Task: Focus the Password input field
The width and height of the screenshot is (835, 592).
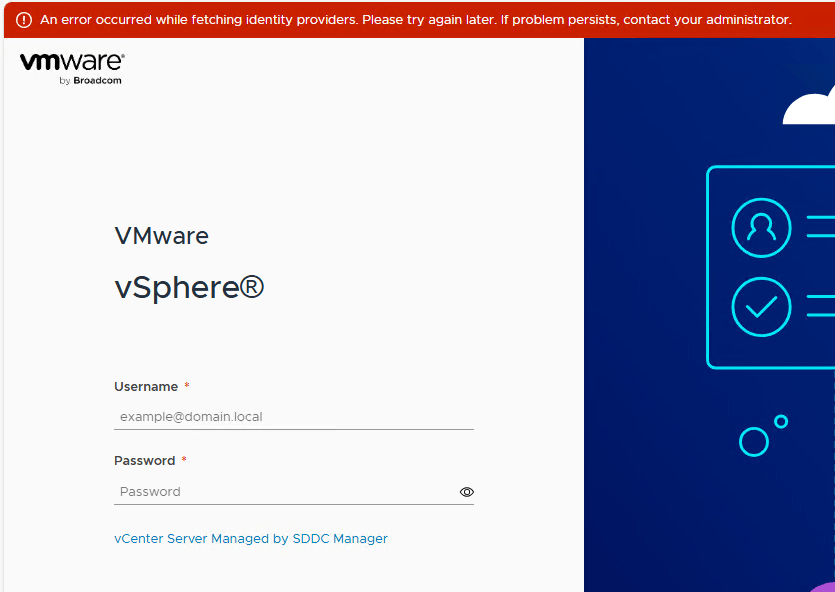Action: coord(285,492)
